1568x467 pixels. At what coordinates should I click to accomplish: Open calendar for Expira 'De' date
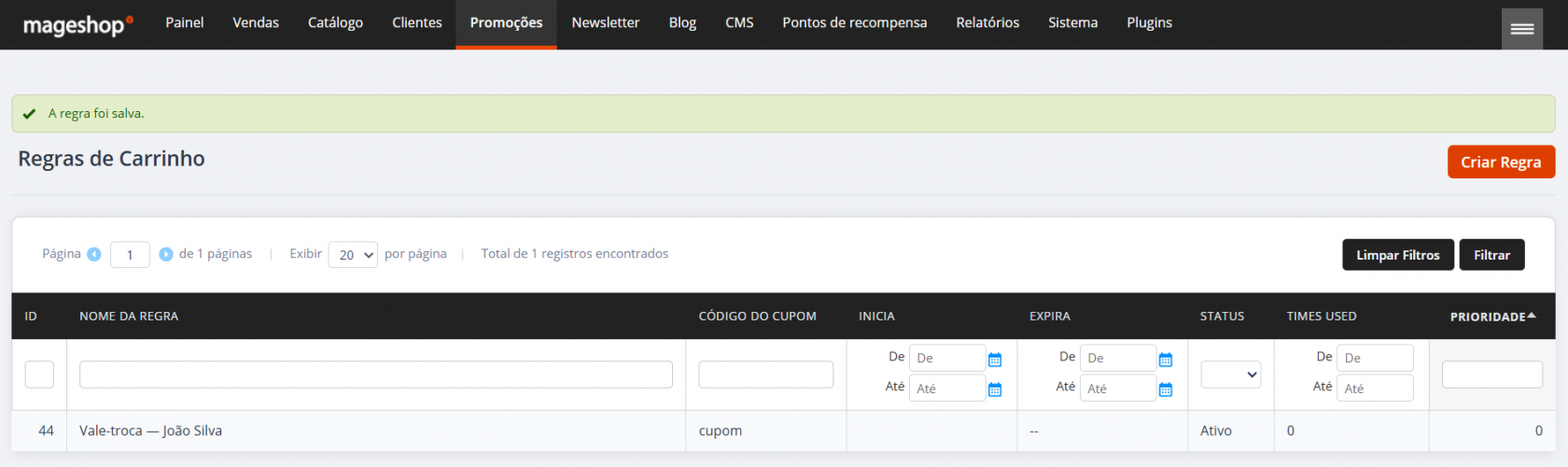[1166, 360]
